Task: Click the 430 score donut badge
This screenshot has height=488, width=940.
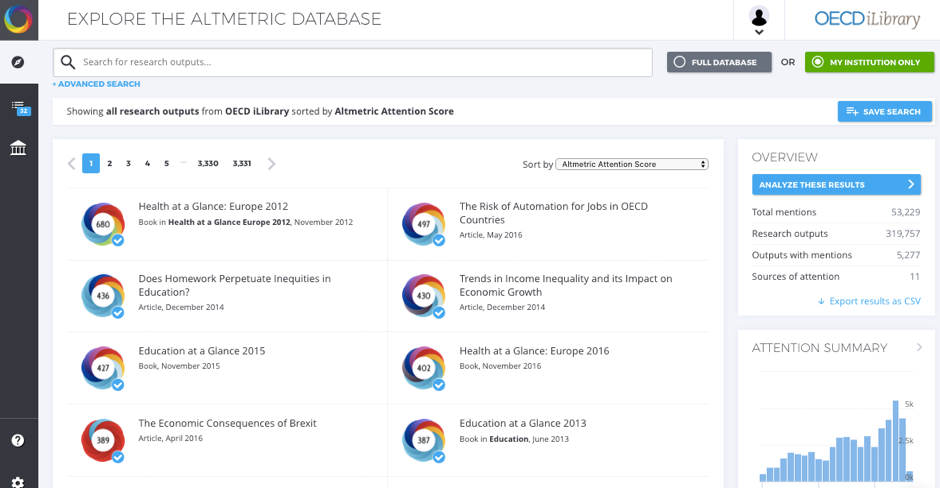Action: click(x=424, y=296)
